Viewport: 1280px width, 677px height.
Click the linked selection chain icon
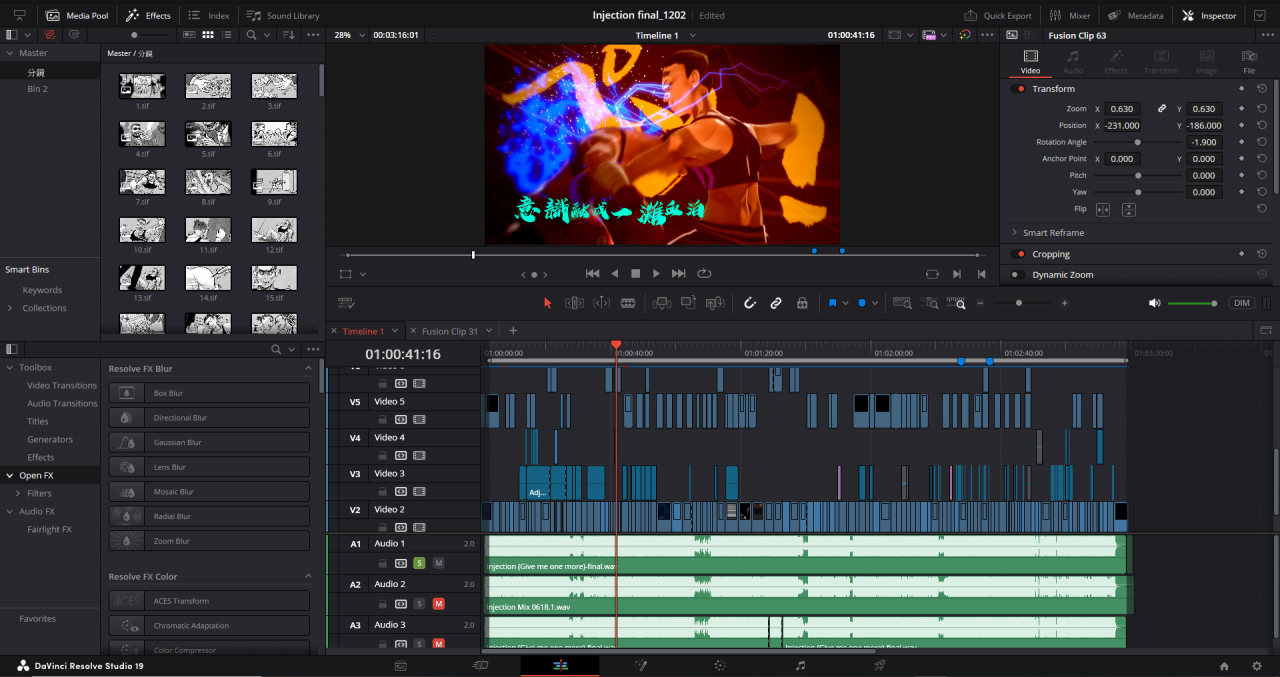click(775, 303)
